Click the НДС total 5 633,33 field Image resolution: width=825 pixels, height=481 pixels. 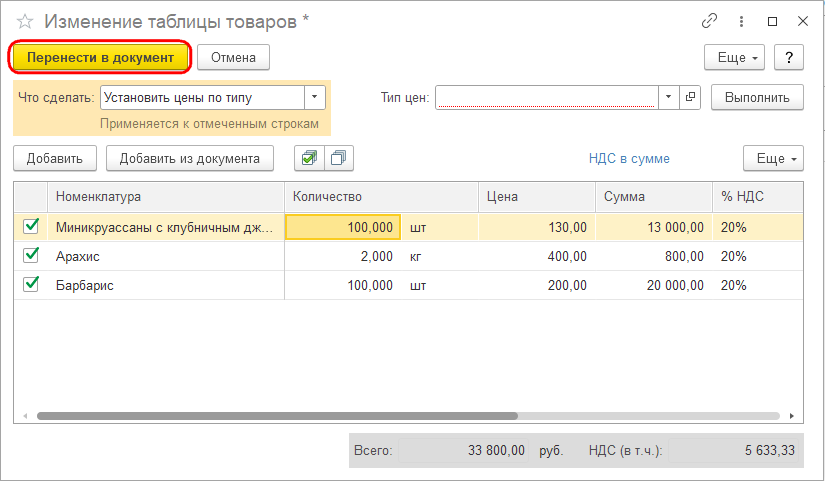[735, 450]
